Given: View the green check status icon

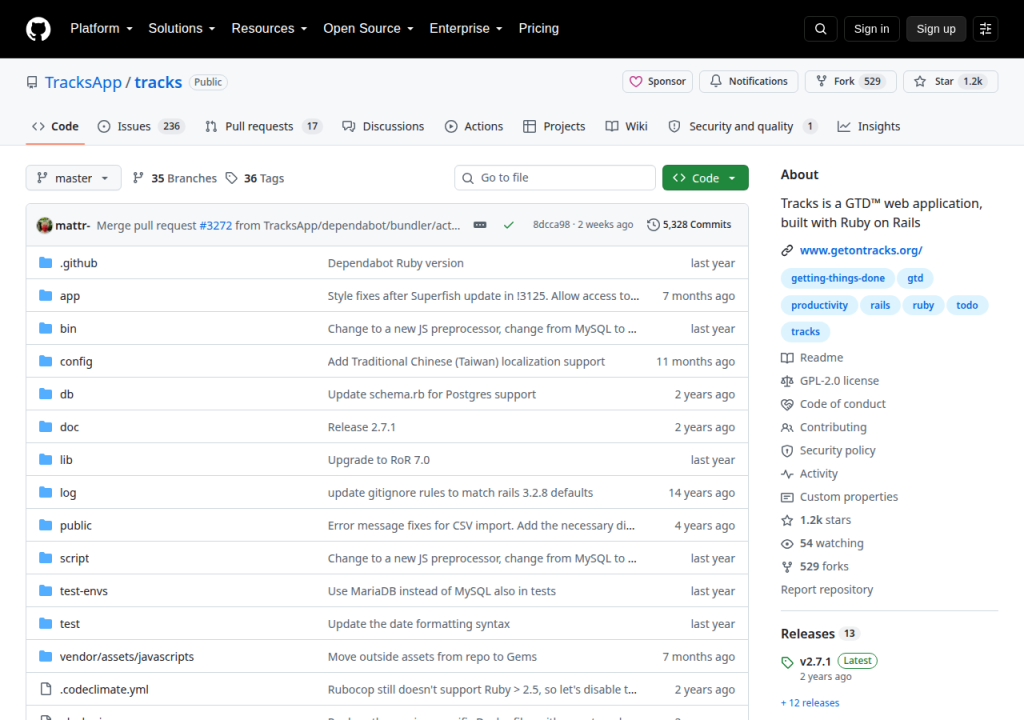Looking at the screenshot, I should (x=509, y=225).
